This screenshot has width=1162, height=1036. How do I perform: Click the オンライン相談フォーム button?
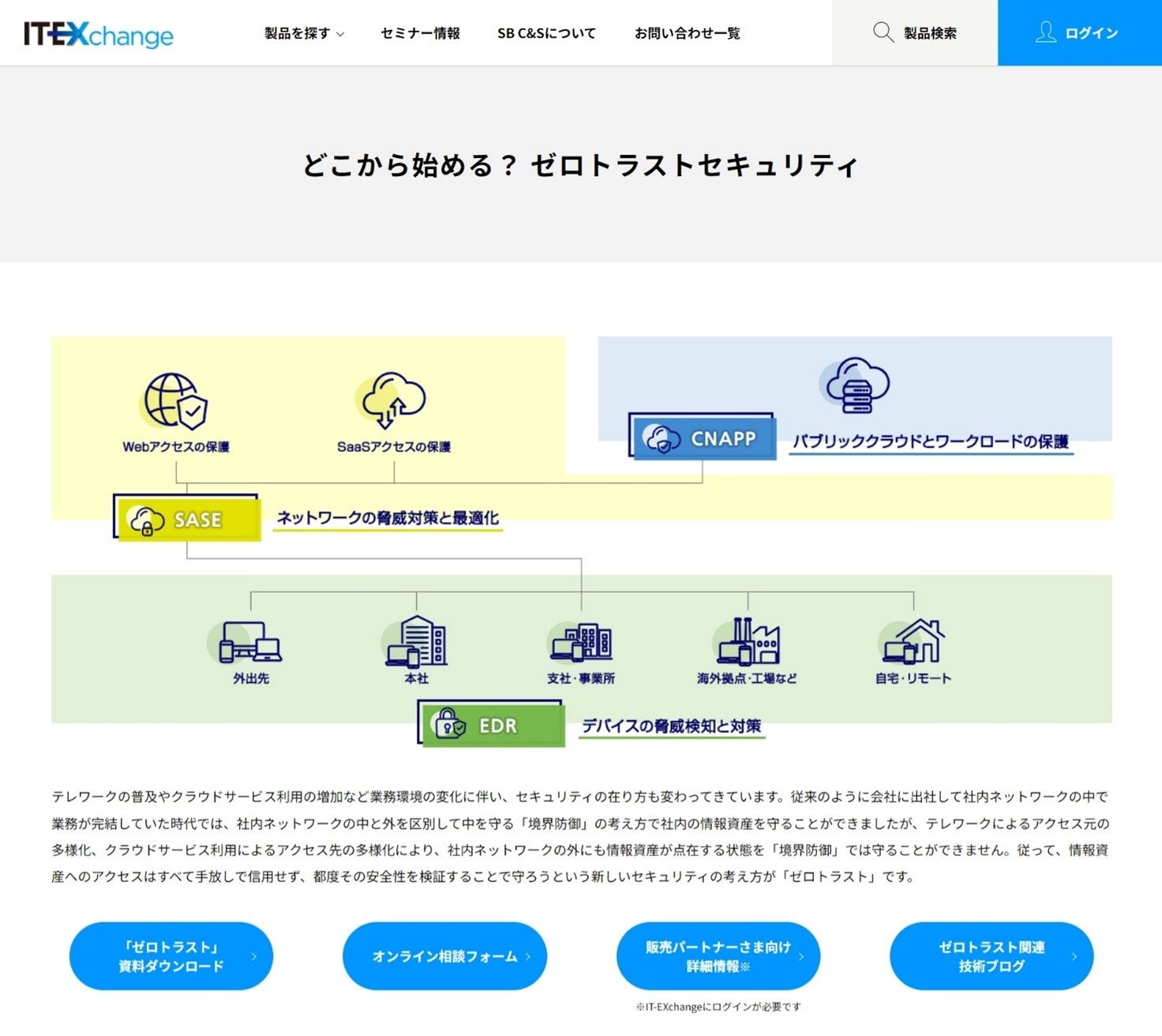point(444,956)
